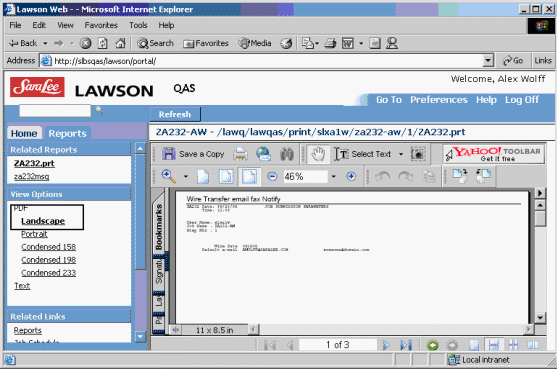Toggle single page layout button
The width and height of the screenshot is (557, 369).
click(x=474, y=345)
